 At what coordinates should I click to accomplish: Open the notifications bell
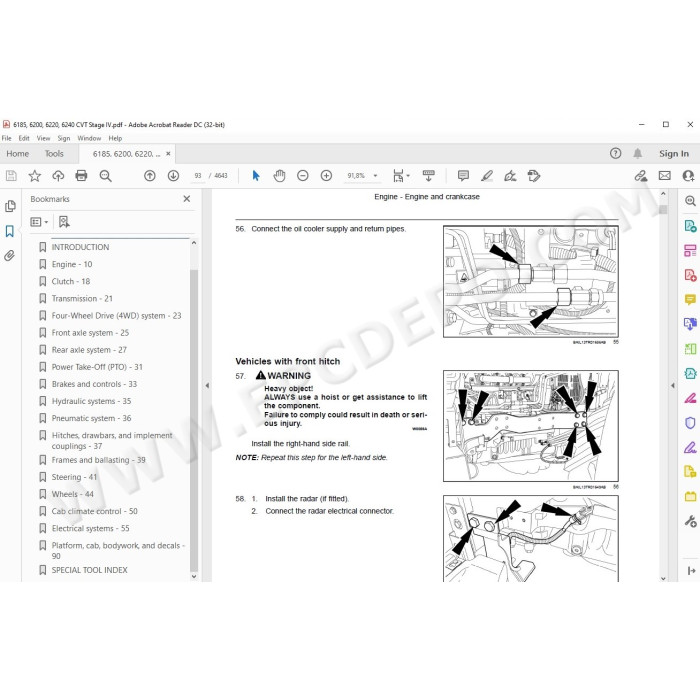point(638,154)
